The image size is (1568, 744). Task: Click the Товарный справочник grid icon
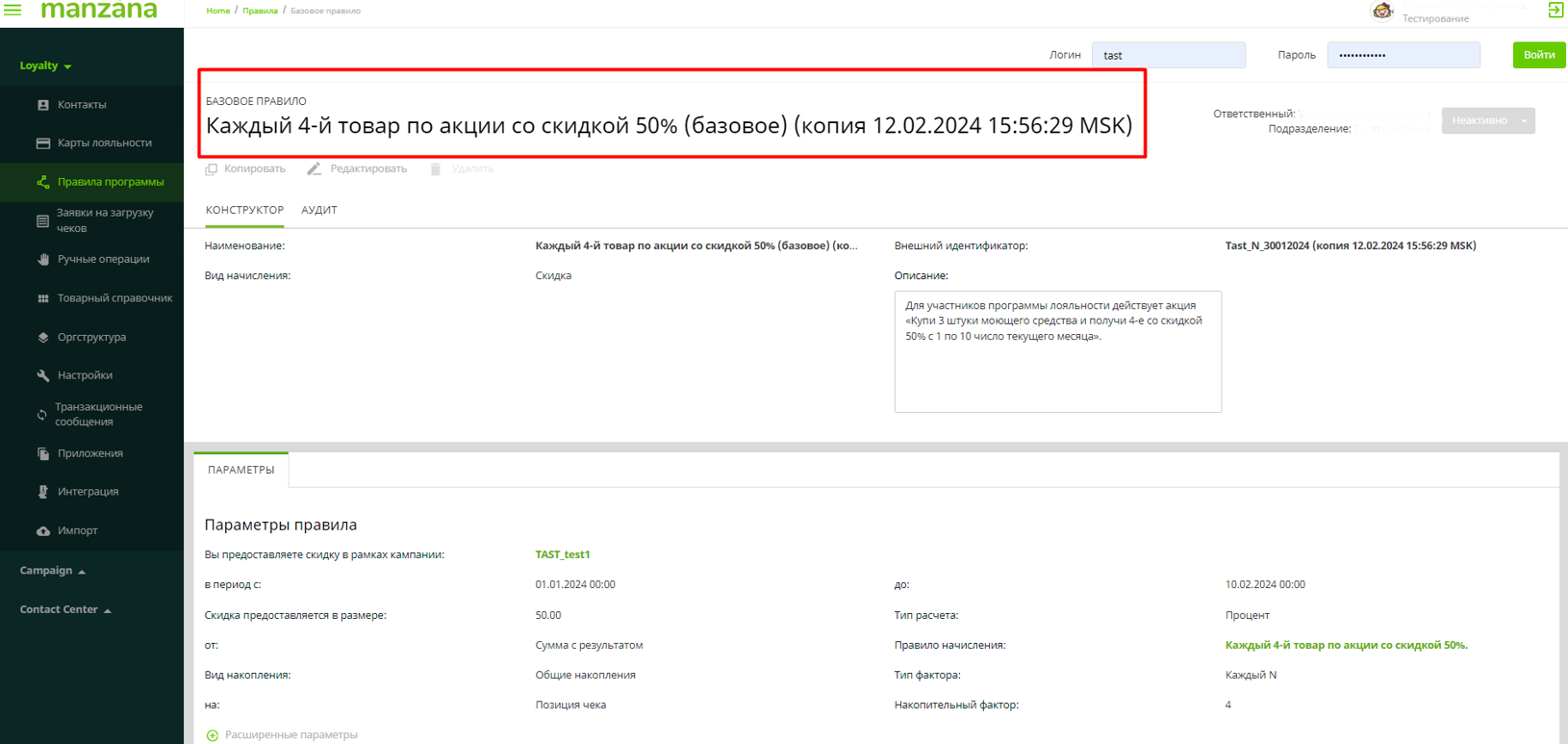(x=43, y=299)
